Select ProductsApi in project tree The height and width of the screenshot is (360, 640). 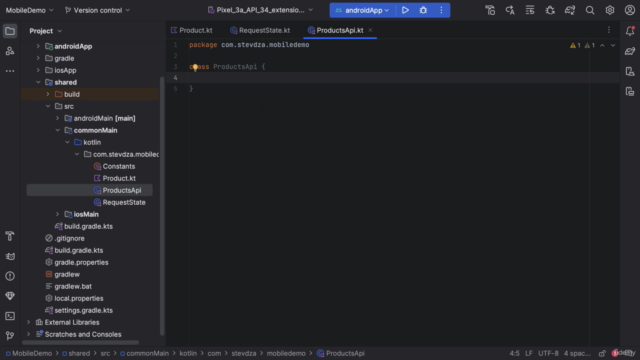(122, 190)
